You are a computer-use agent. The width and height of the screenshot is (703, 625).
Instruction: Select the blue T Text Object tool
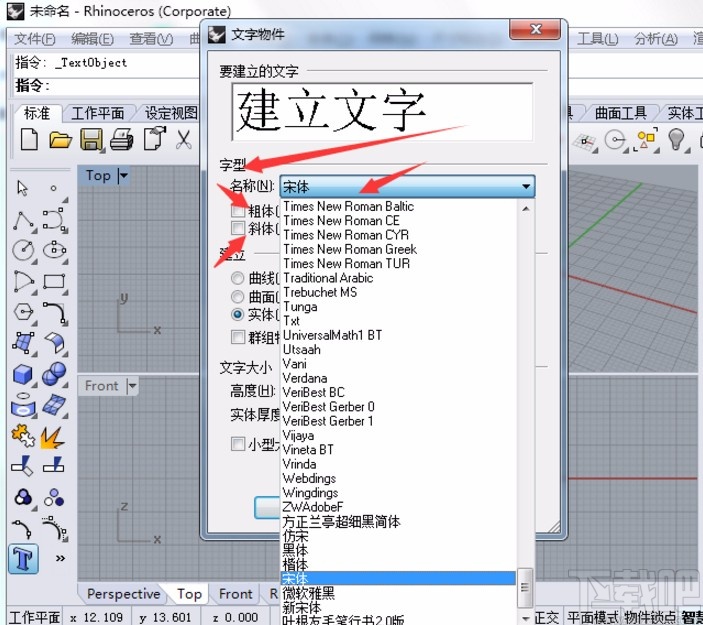pyautogui.click(x=23, y=559)
